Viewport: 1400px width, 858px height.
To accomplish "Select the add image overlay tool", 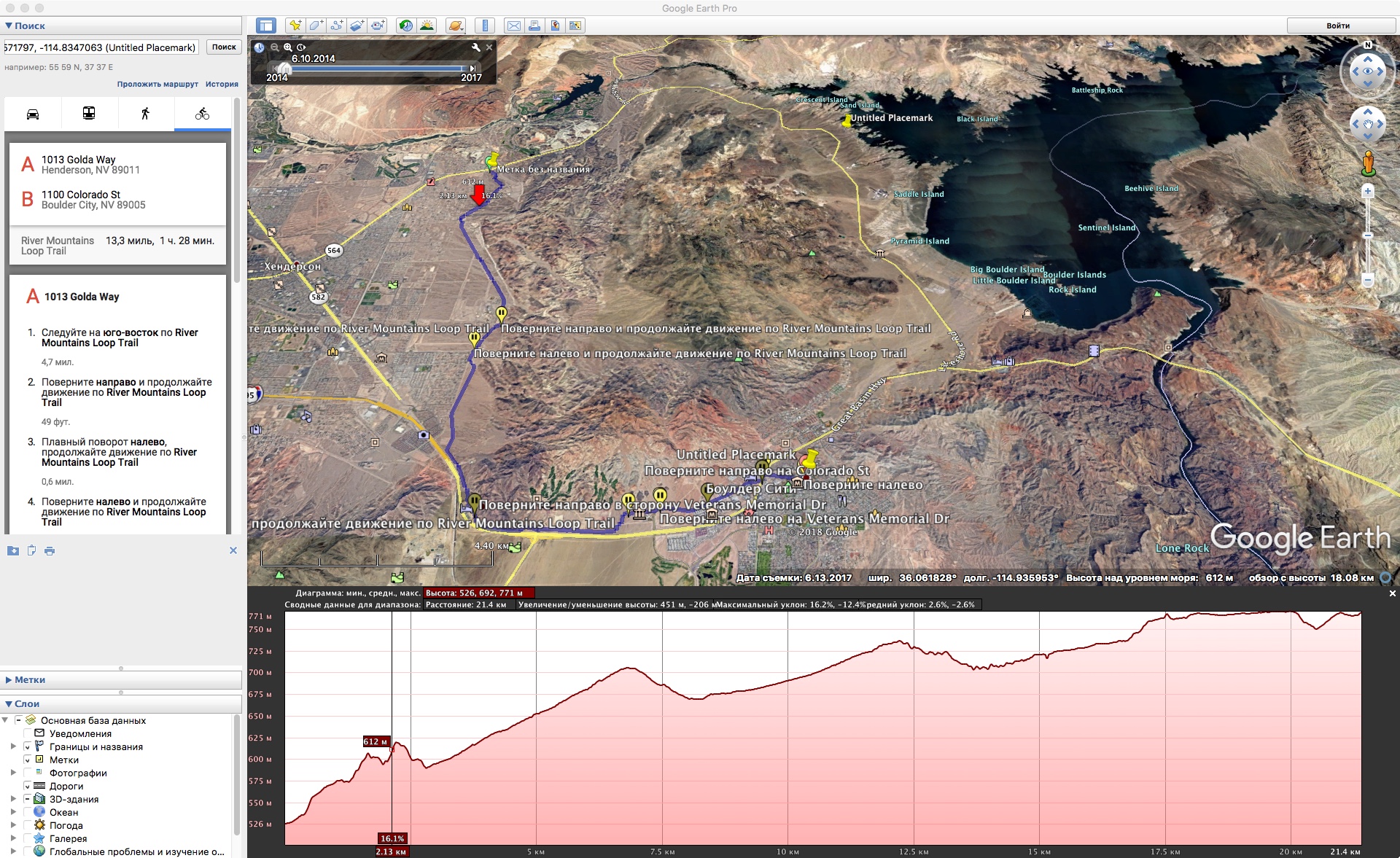I will coord(357,26).
